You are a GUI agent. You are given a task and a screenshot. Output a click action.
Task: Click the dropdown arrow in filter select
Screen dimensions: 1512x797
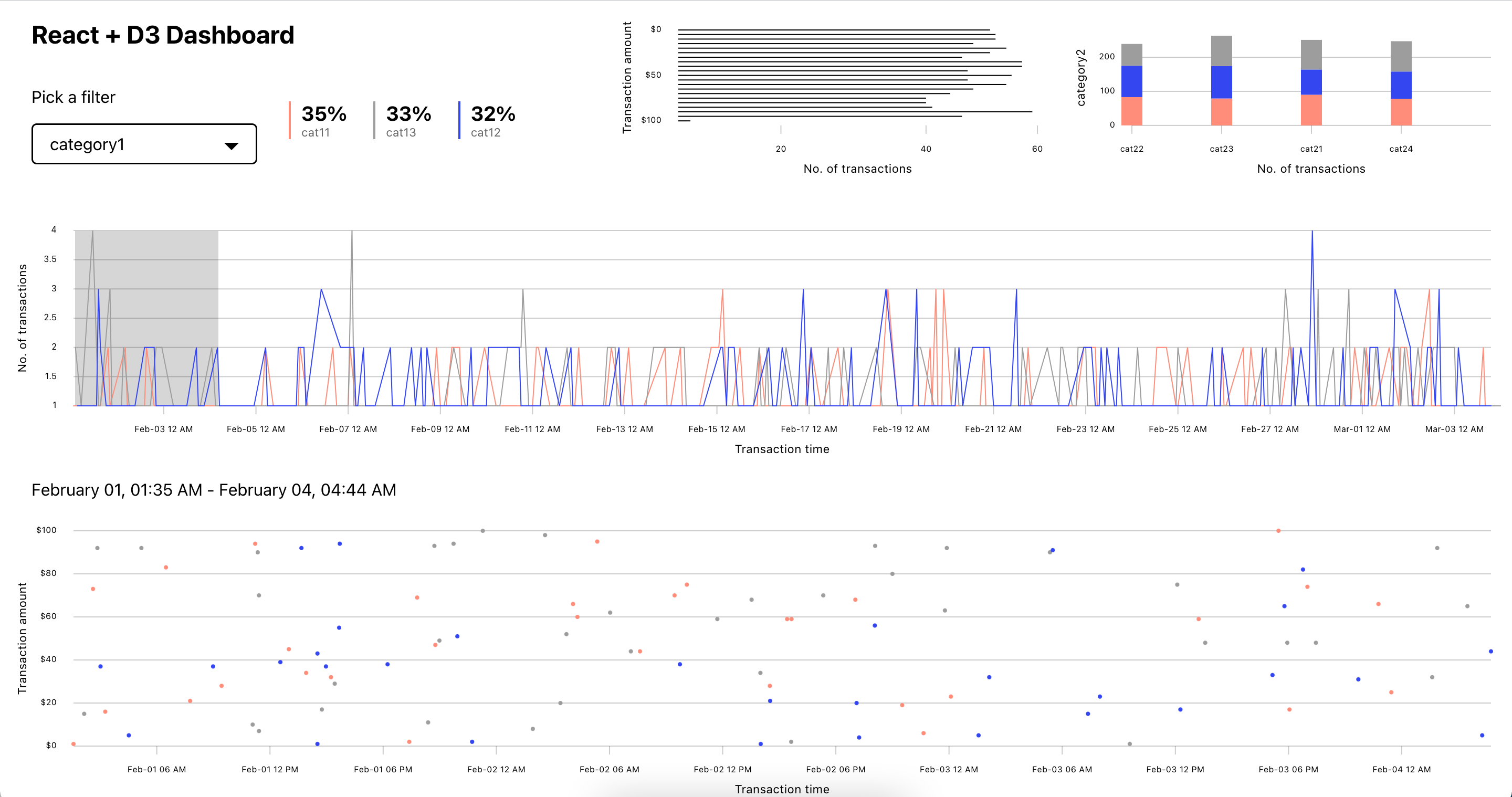(231, 145)
